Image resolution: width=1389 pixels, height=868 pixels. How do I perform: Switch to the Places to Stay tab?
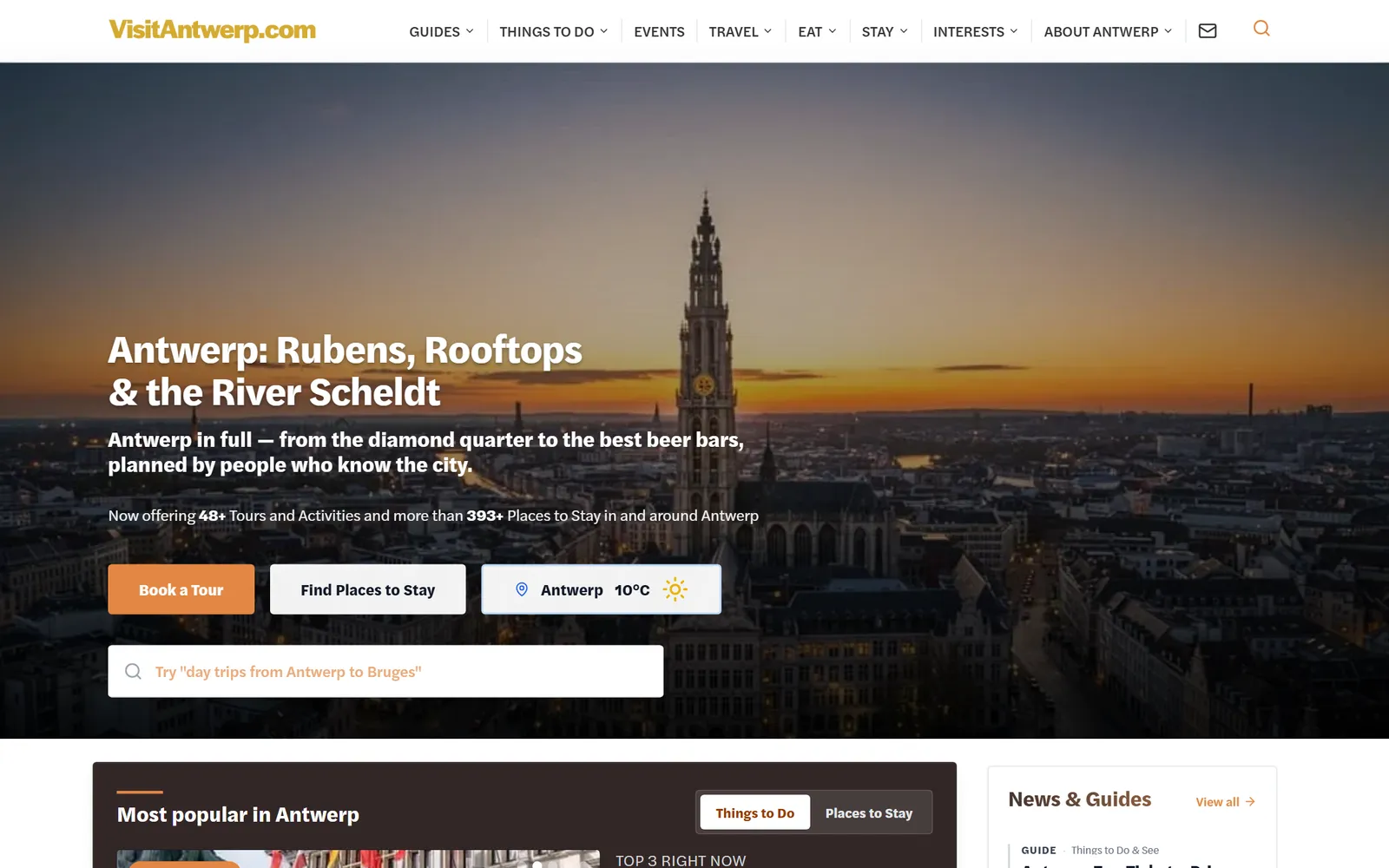[869, 812]
